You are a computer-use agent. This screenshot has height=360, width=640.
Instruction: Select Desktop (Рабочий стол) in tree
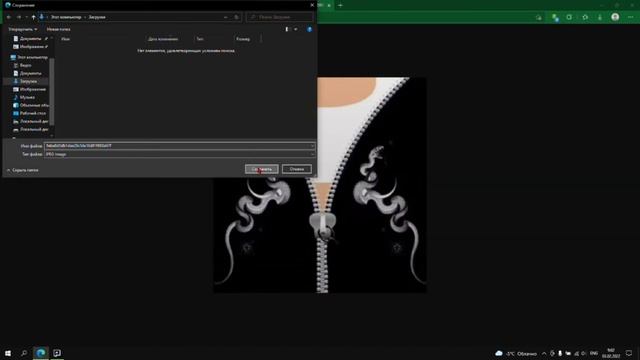coord(30,113)
